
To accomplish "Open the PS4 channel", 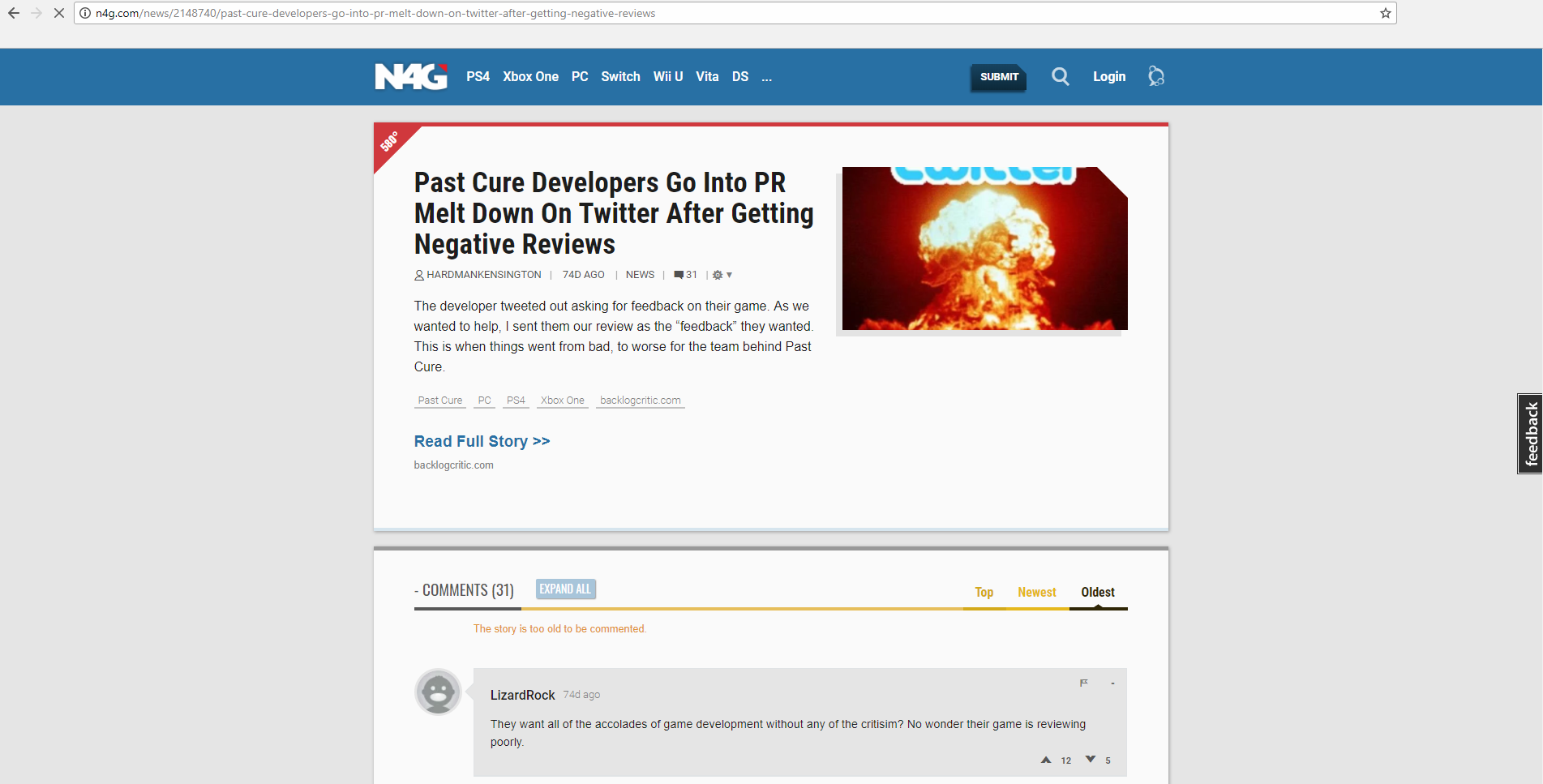I will (x=478, y=76).
